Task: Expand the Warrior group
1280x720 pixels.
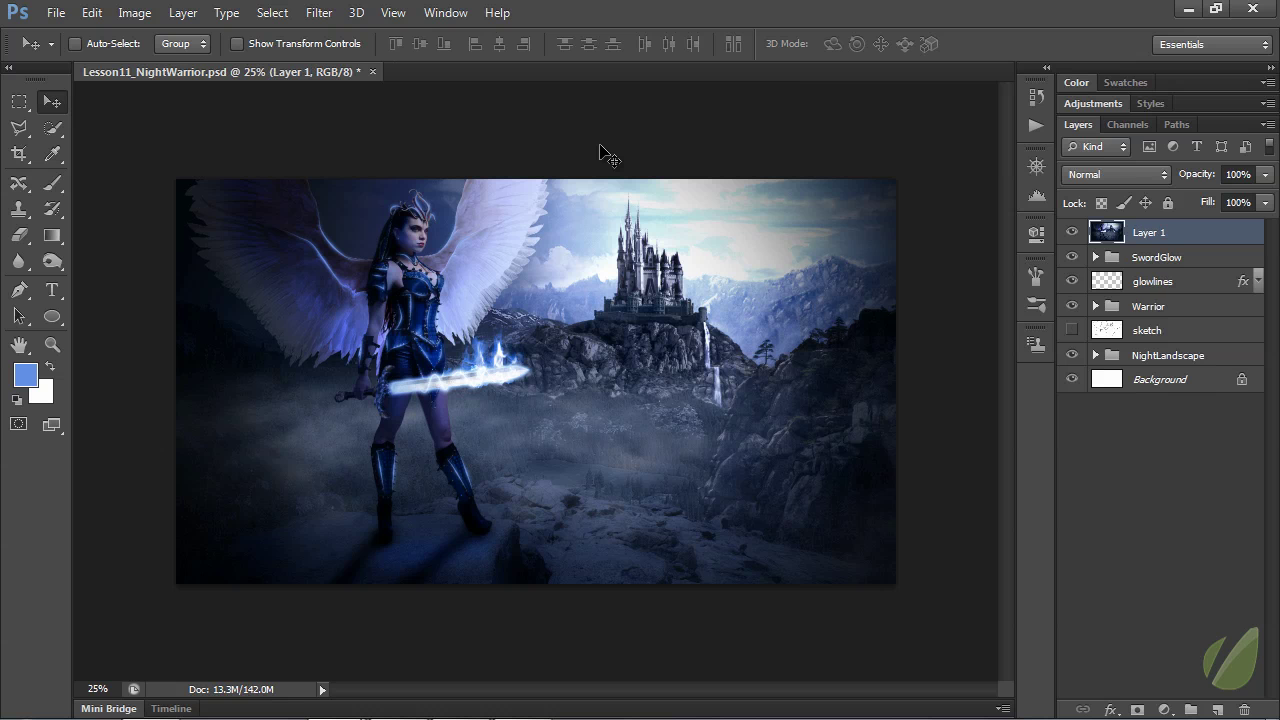Action: click(x=1095, y=306)
